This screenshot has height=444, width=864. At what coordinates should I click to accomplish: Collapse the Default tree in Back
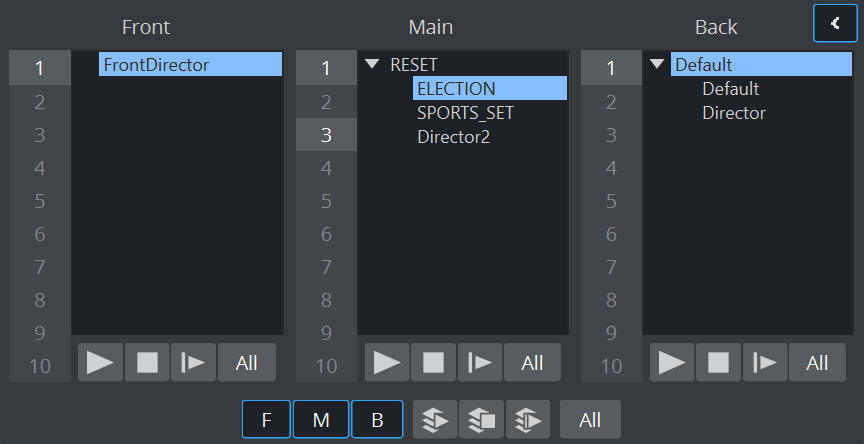[657, 64]
